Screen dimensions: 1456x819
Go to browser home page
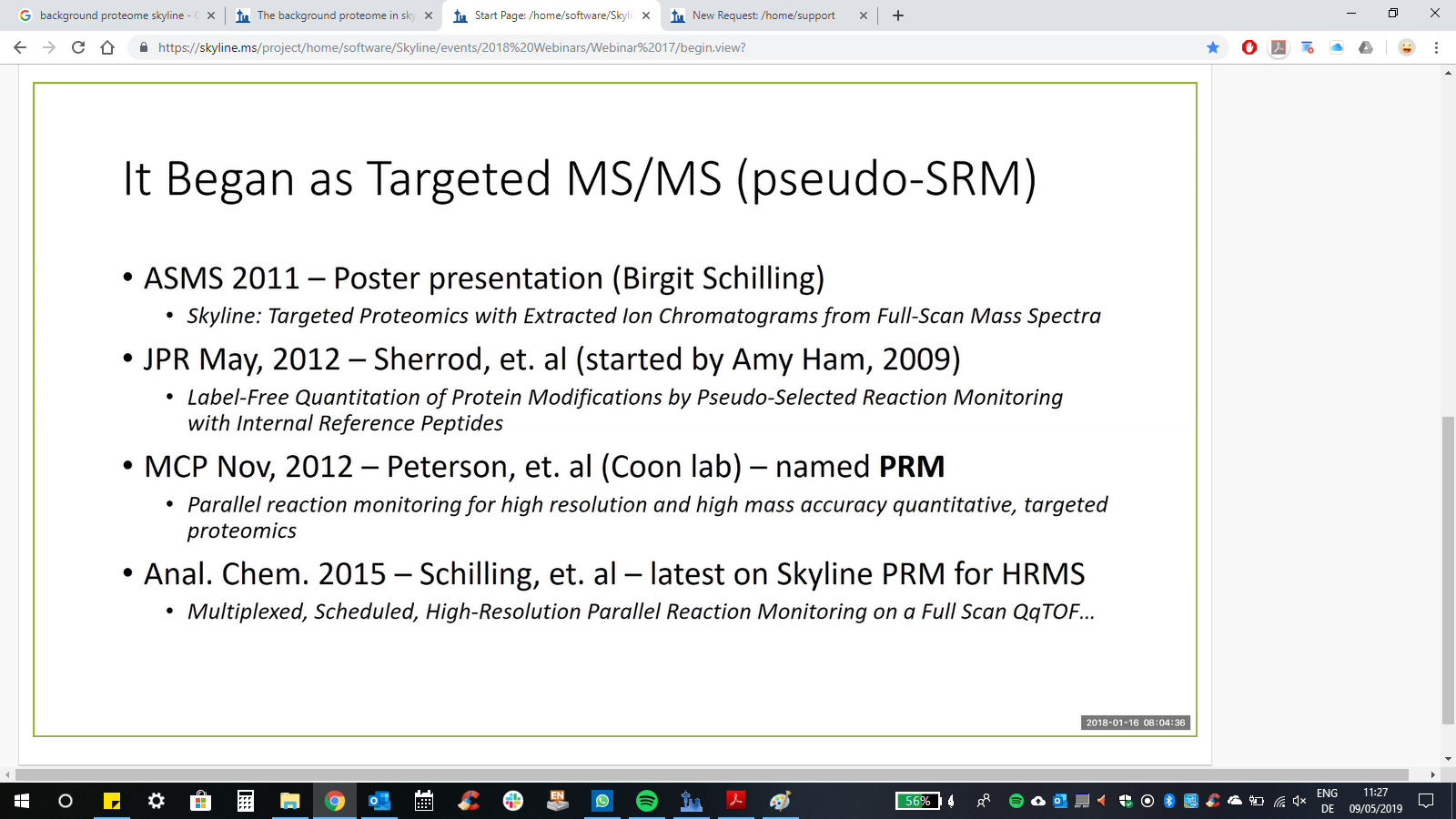(107, 47)
